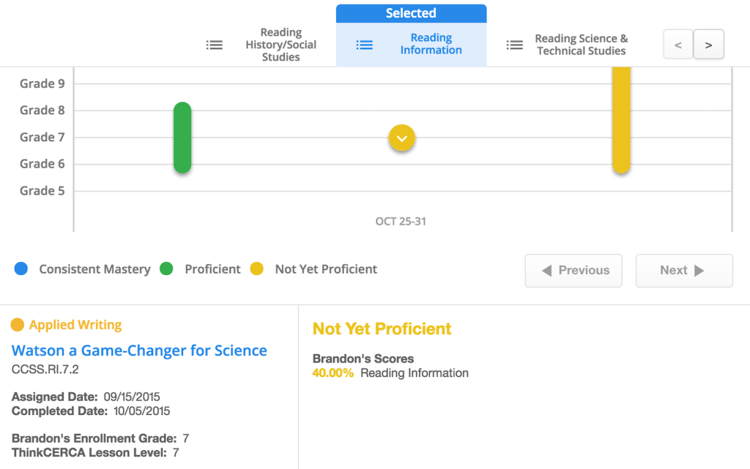Click the Next button
Screen dimensions: 750x469
pyautogui.click(x=684, y=271)
